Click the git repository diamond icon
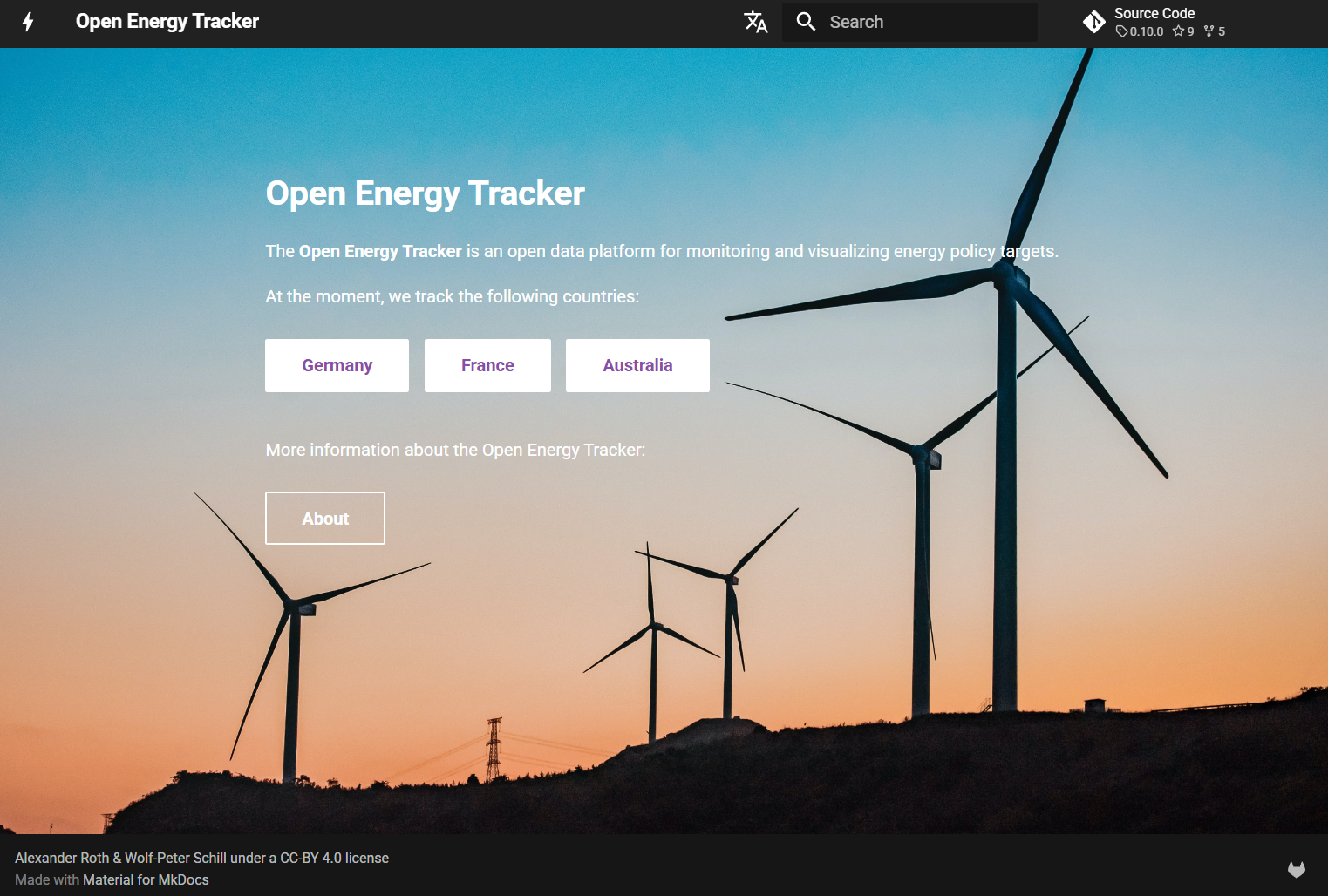1328x896 pixels. coord(1093,22)
